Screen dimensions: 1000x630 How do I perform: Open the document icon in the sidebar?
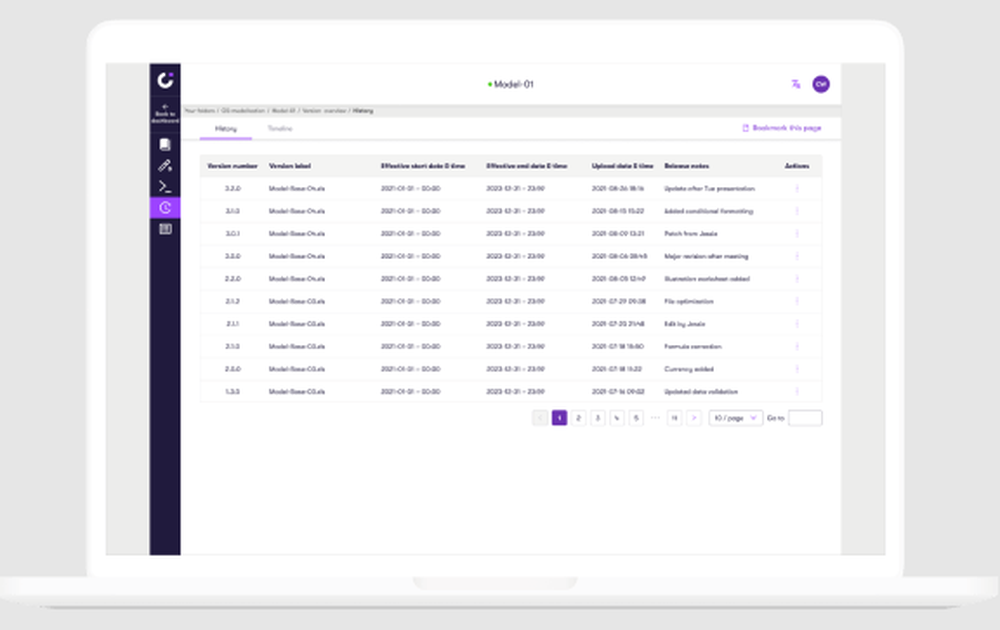click(x=165, y=145)
